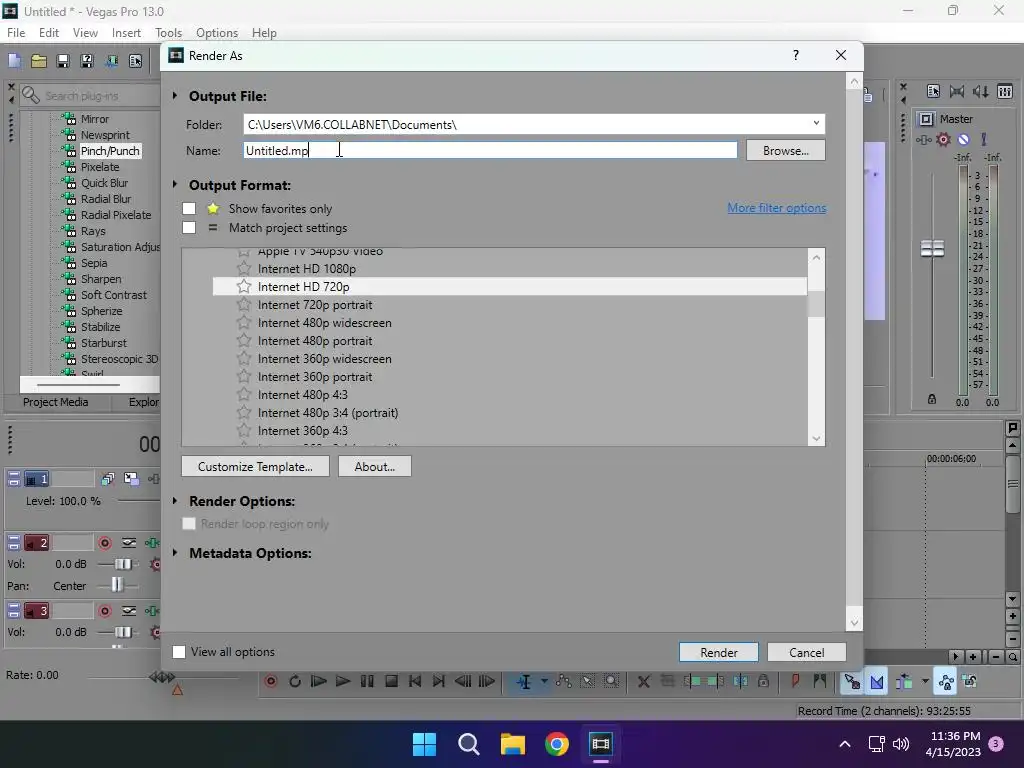Open the Windows Start menu
This screenshot has width=1024, height=768.
pyautogui.click(x=424, y=744)
